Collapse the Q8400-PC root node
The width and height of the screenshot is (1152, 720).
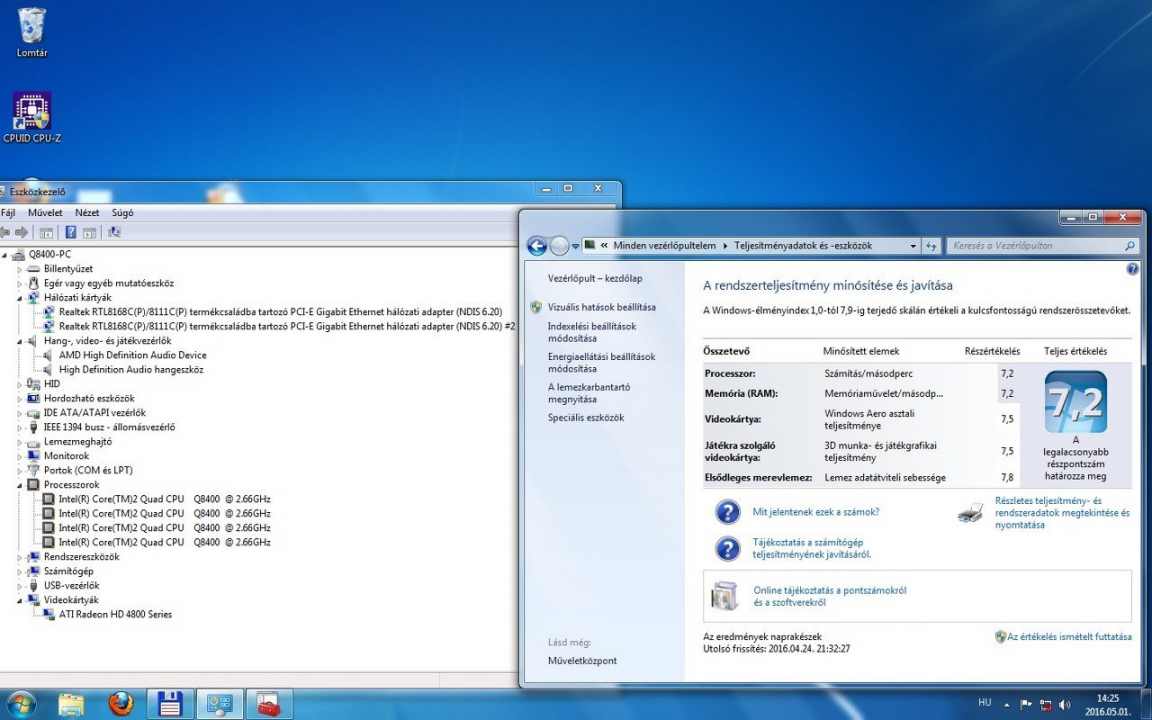pos(5,255)
